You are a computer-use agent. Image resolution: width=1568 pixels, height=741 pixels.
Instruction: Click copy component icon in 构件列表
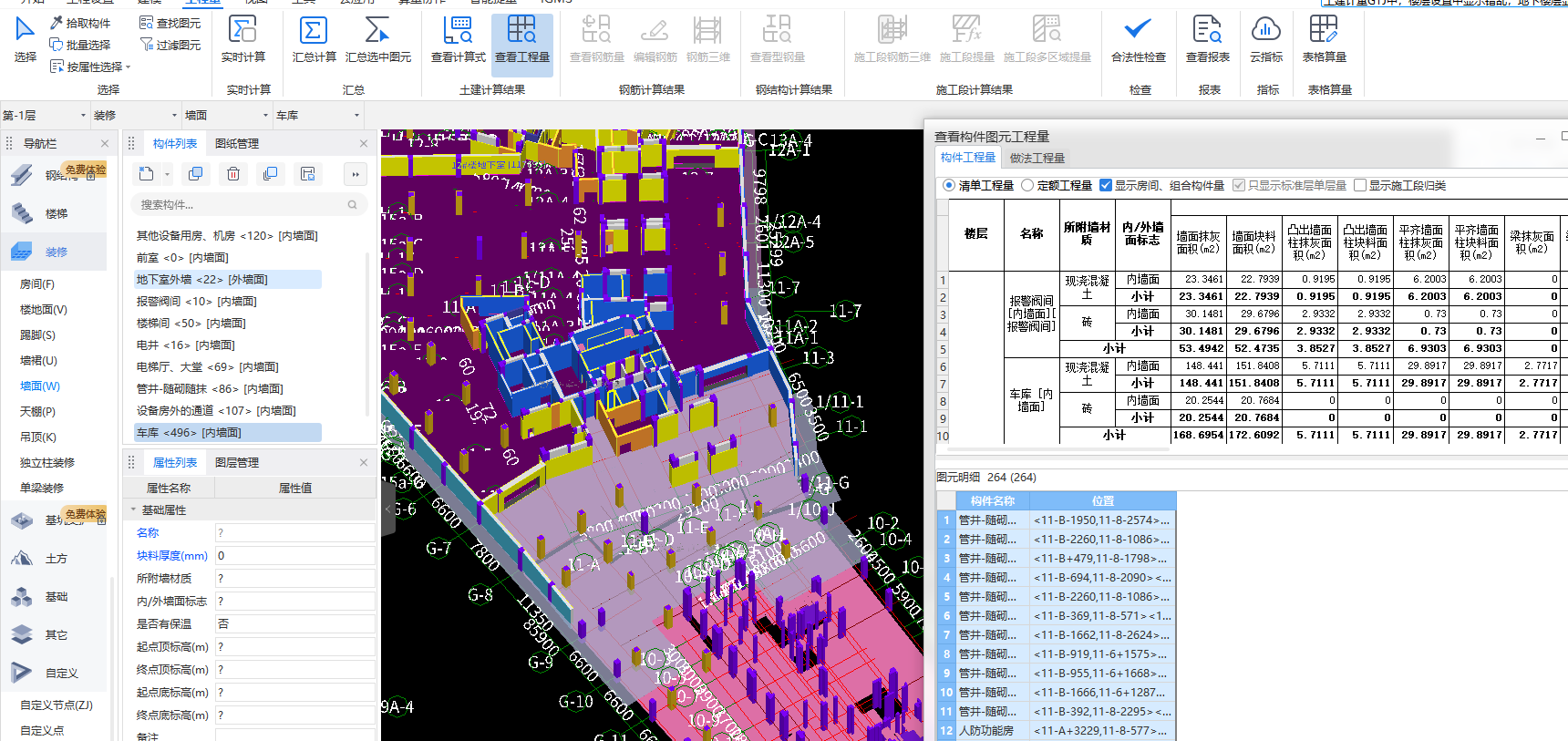tap(195, 173)
